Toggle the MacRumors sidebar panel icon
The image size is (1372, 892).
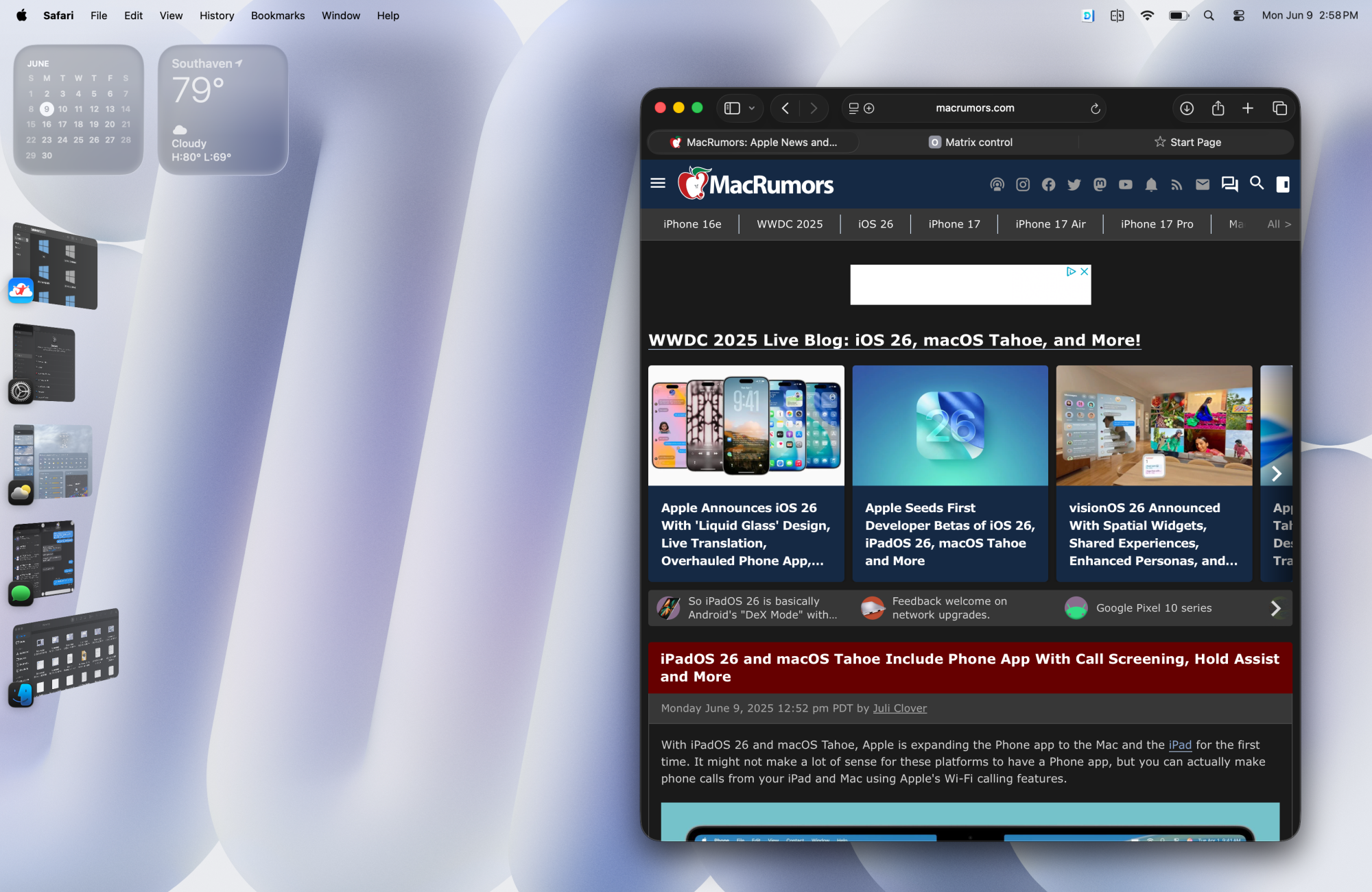click(1283, 184)
